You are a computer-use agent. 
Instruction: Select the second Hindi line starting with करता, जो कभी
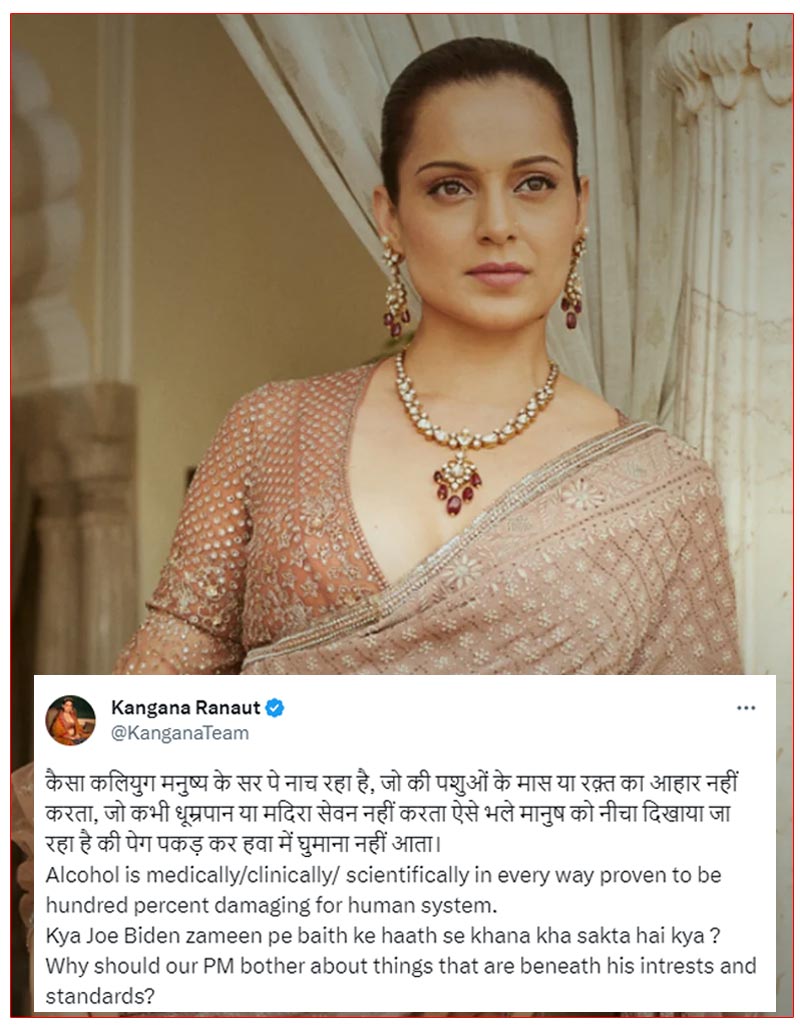[x=388, y=814]
